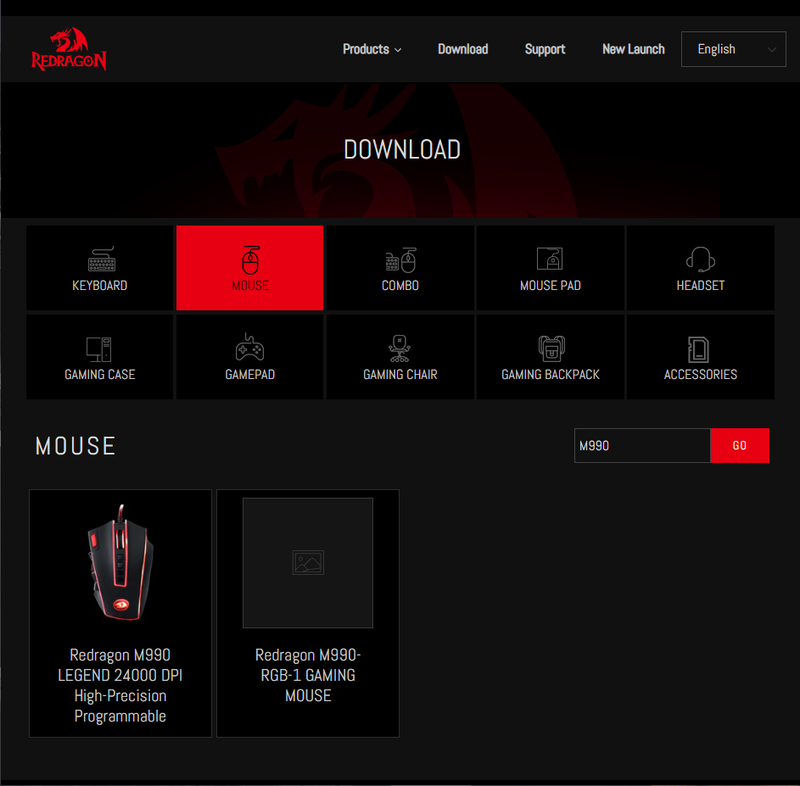The width and height of the screenshot is (800, 786).
Task: Click the GAMING CHAIR label
Action: pyautogui.click(x=401, y=374)
